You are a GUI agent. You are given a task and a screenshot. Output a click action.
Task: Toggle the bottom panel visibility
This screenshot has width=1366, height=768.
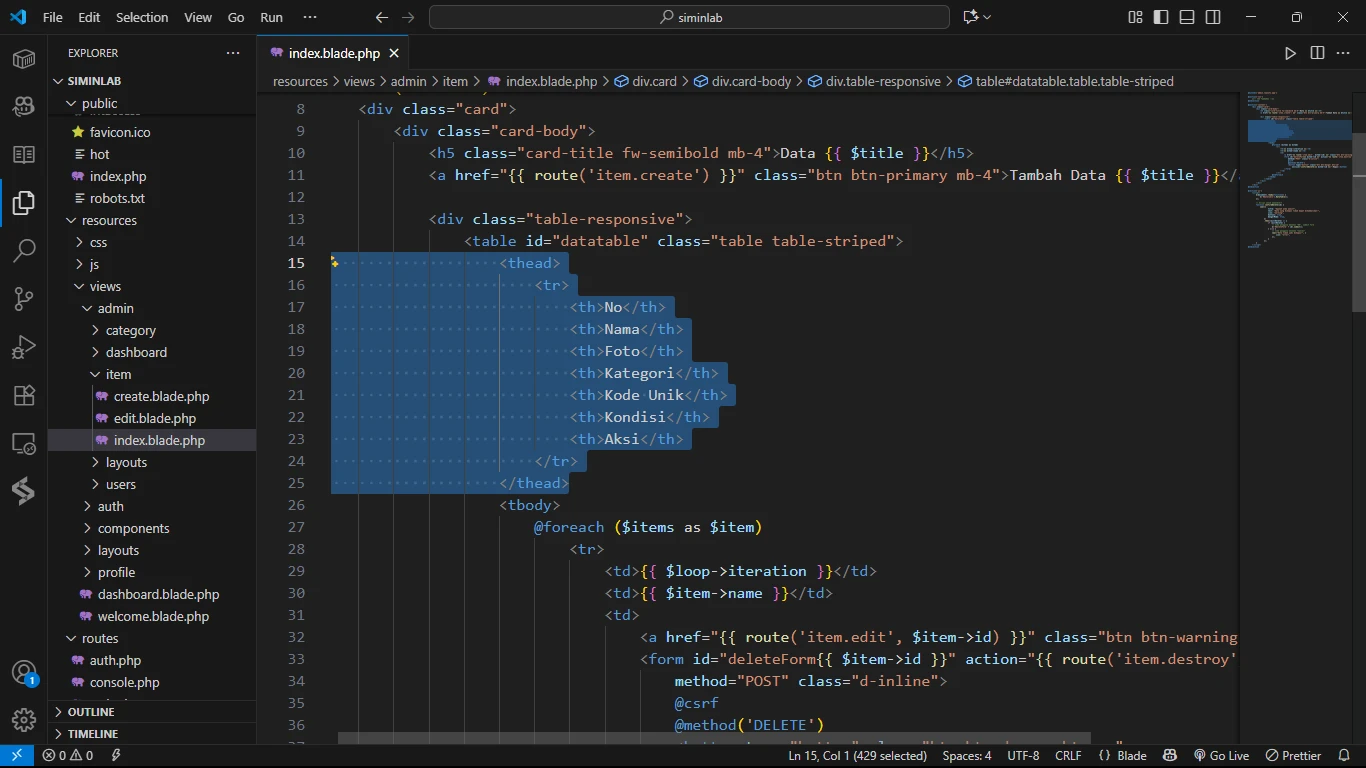[x=1187, y=17]
